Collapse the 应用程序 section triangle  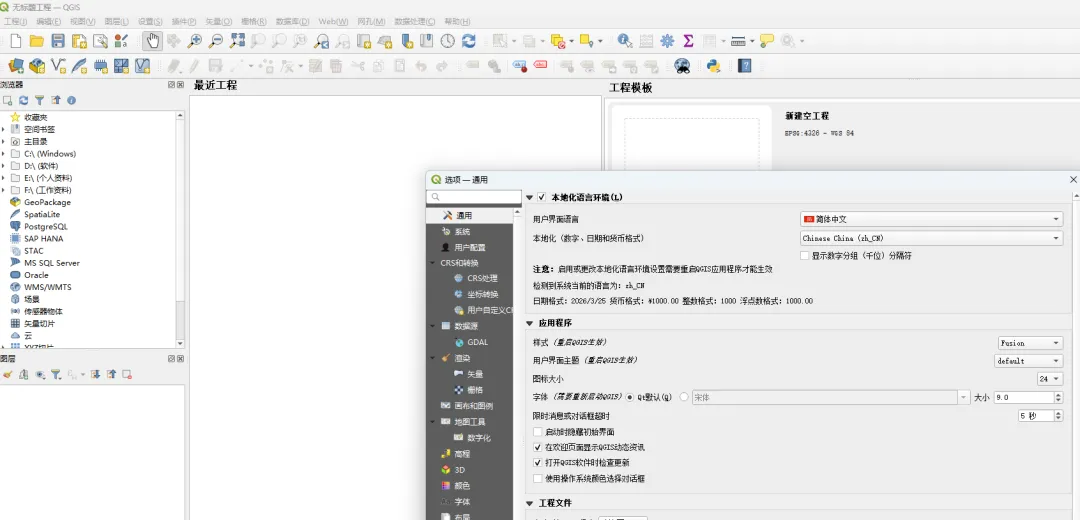[530, 323]
